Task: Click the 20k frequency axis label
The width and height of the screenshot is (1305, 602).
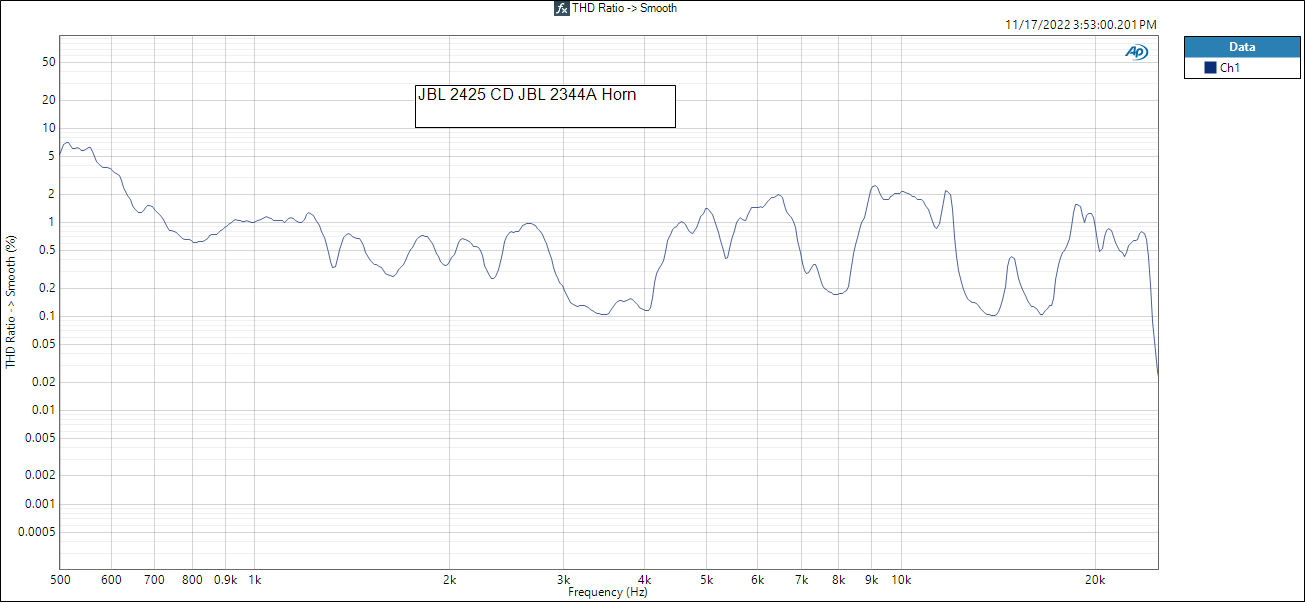Action: pyautogui.click(x=1096, y=579)
